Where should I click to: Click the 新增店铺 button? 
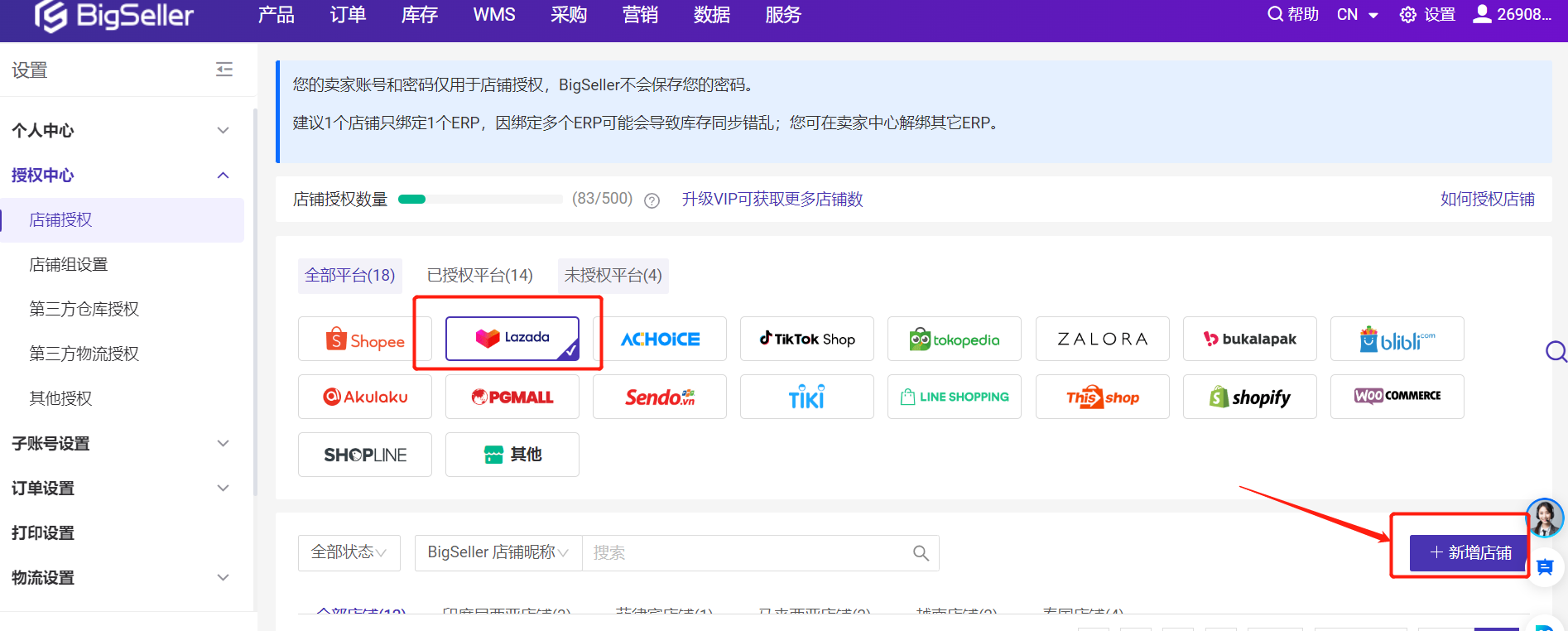pos(1469,552)
